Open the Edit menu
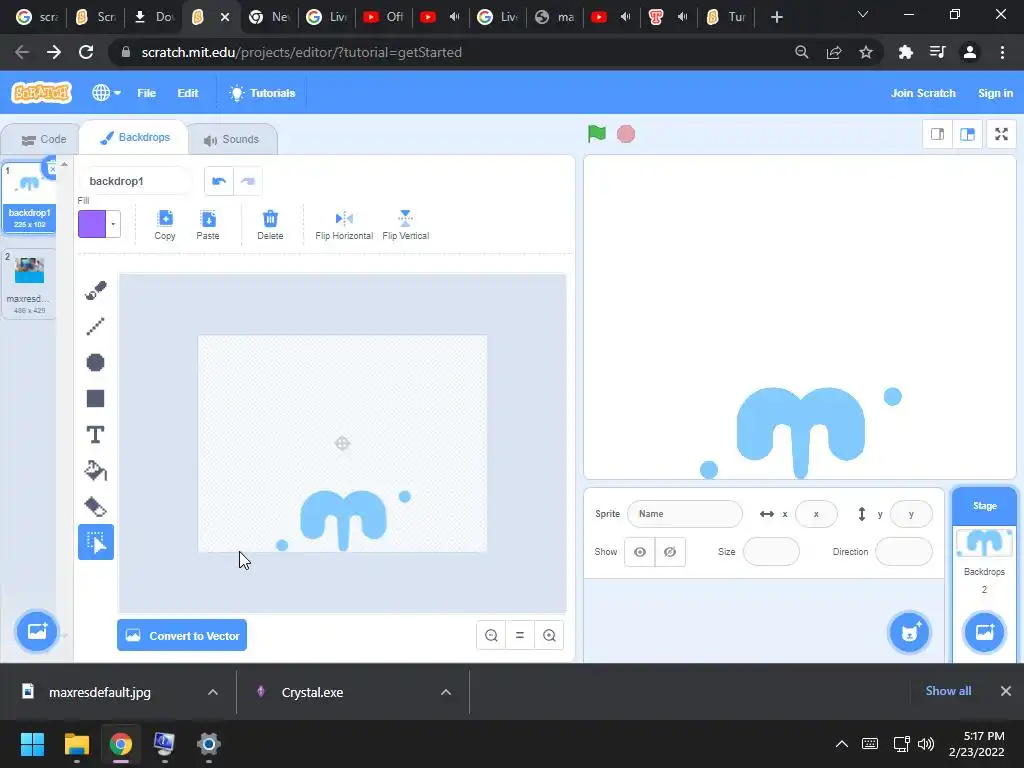Image resolution: width=1024 pixels, height=768 pixels. (x=187, y=93)
